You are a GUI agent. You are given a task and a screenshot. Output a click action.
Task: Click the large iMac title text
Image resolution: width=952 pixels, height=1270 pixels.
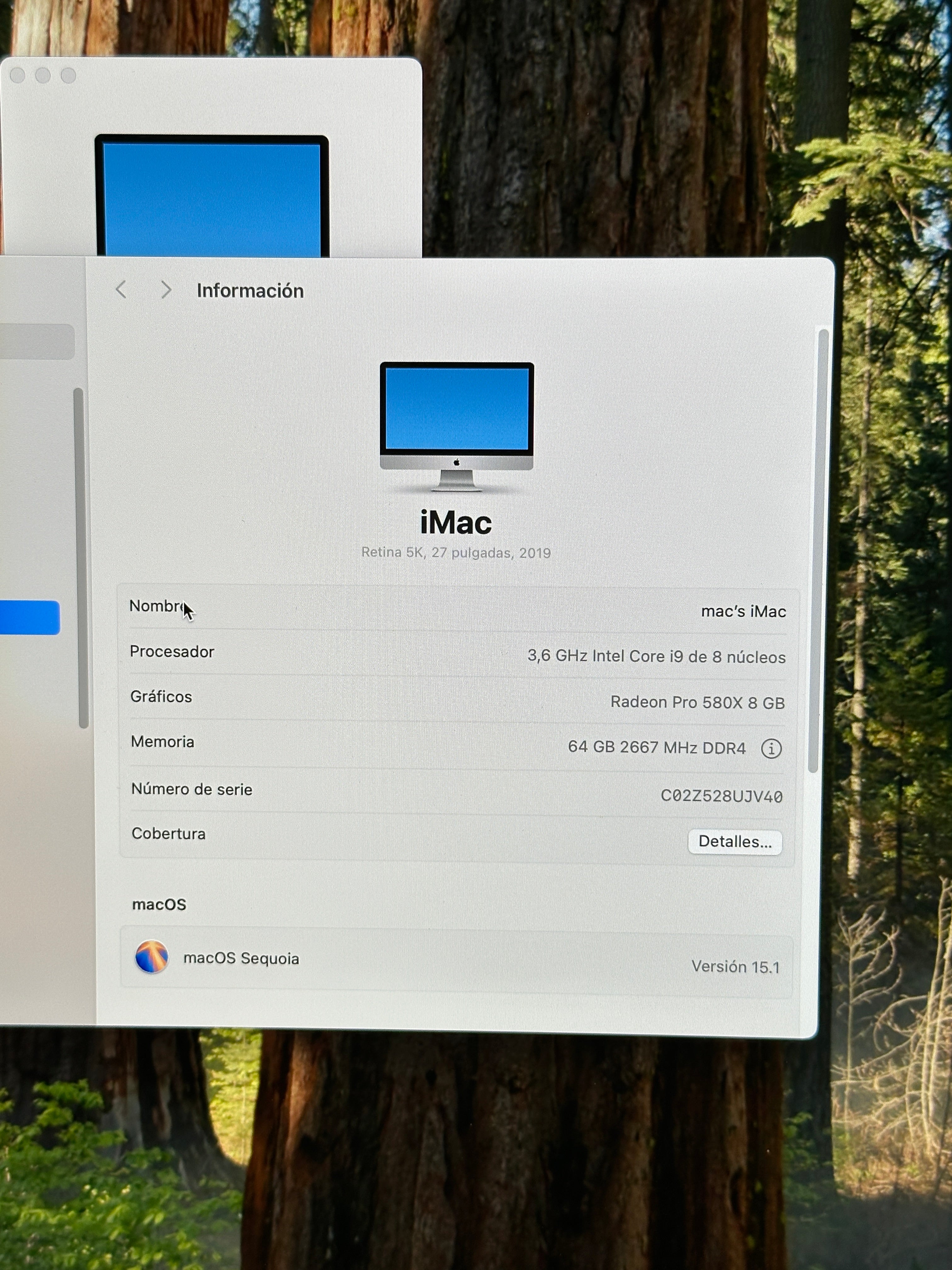pyautogui.click(x=456, y=523)
